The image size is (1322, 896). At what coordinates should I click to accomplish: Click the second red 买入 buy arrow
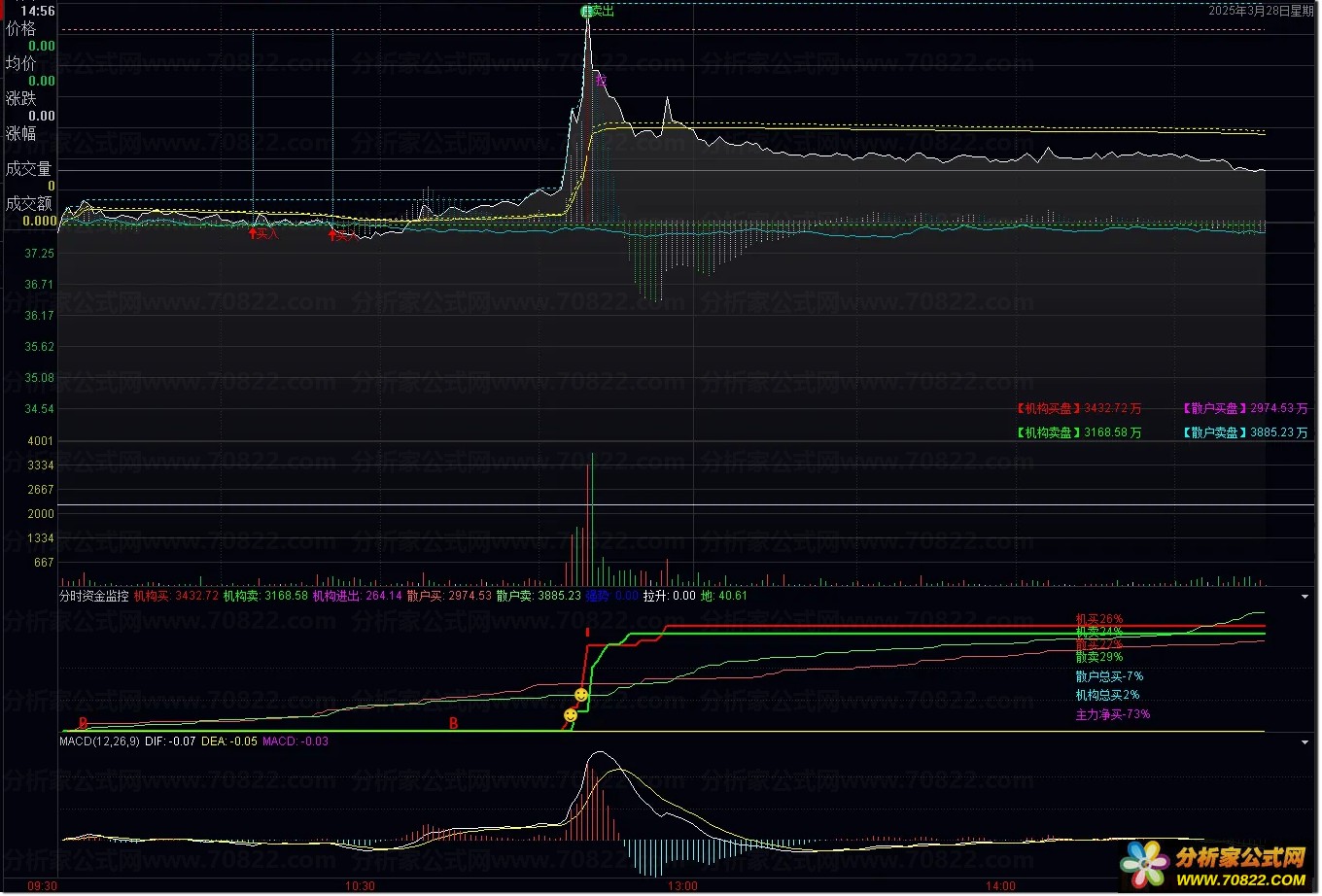click(333, 234)
